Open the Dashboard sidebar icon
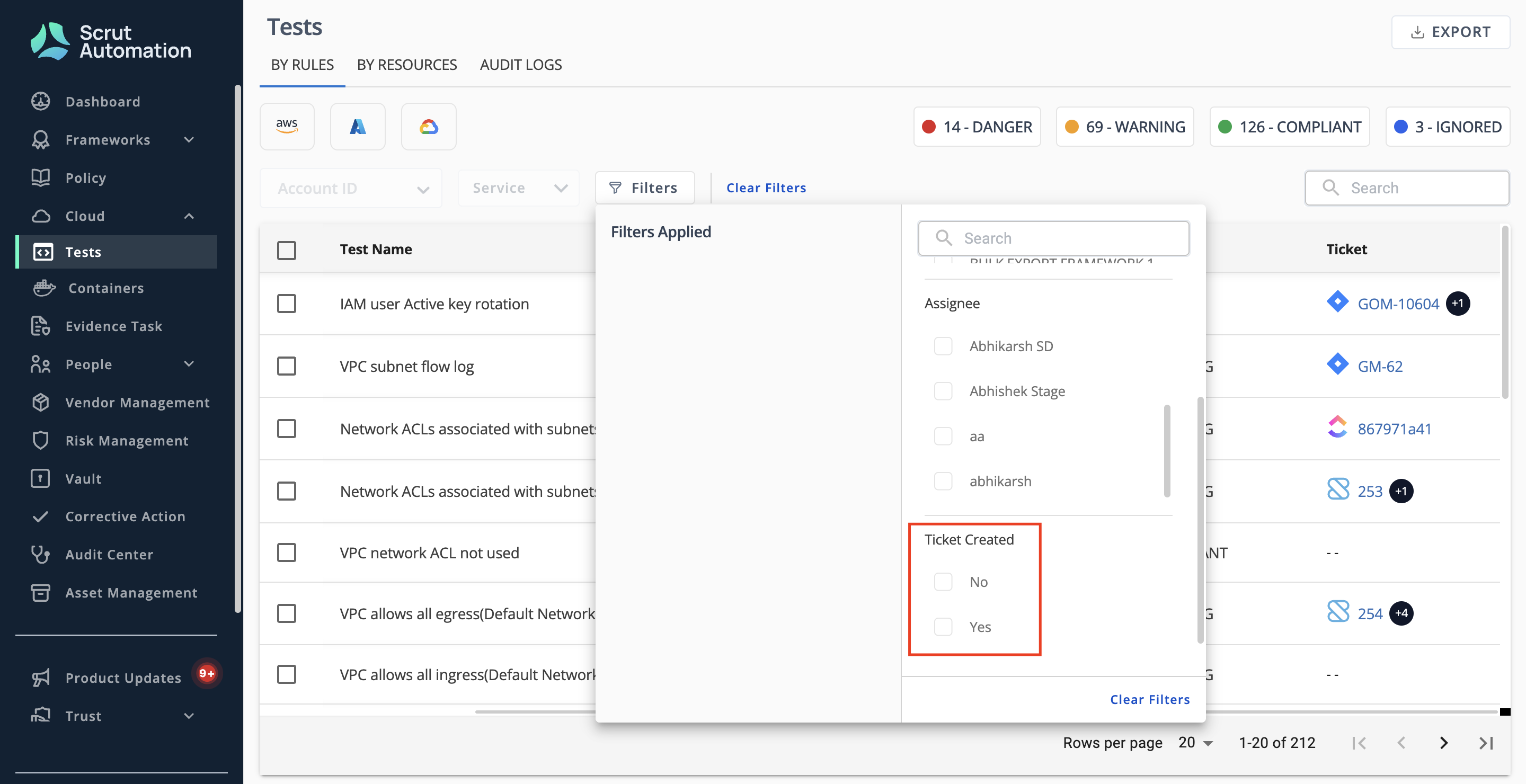 pos(40,101)
